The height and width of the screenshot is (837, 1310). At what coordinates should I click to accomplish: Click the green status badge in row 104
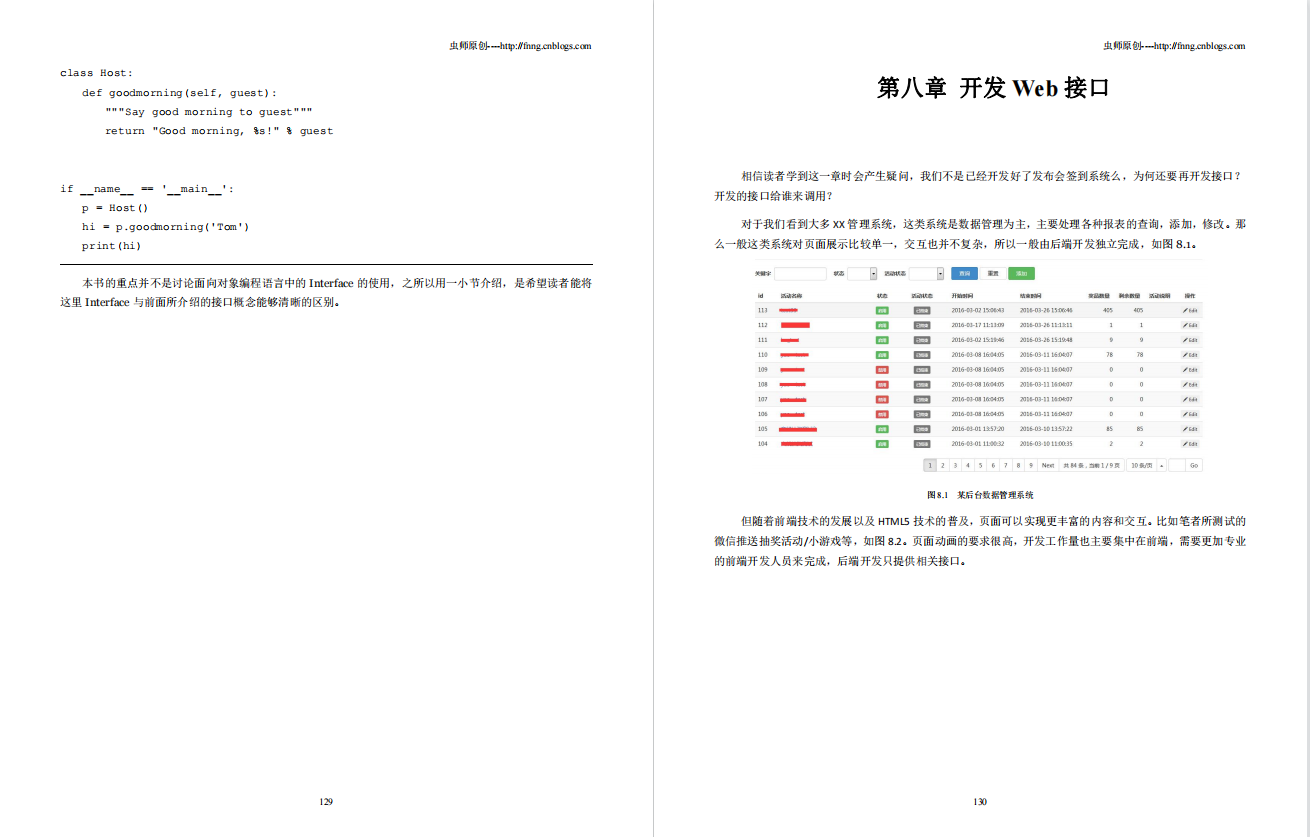coord(882,444)
